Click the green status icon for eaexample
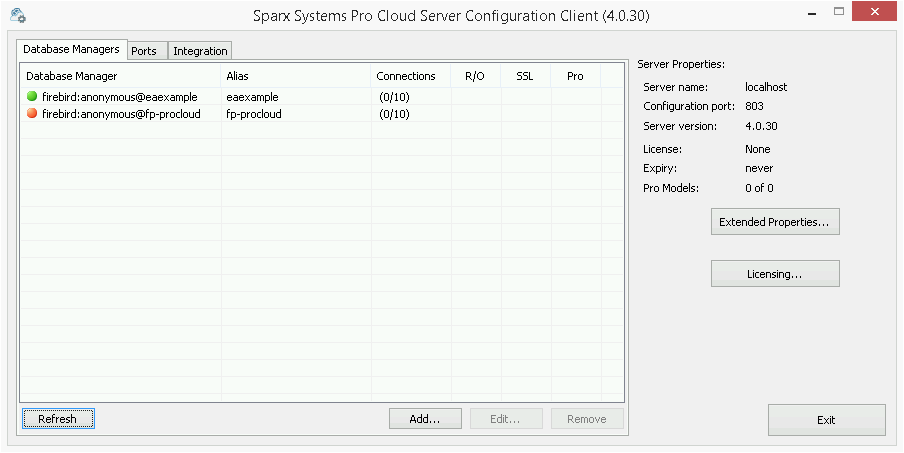Viewport: 904px width, 453px height. click(x=32, y=97)
